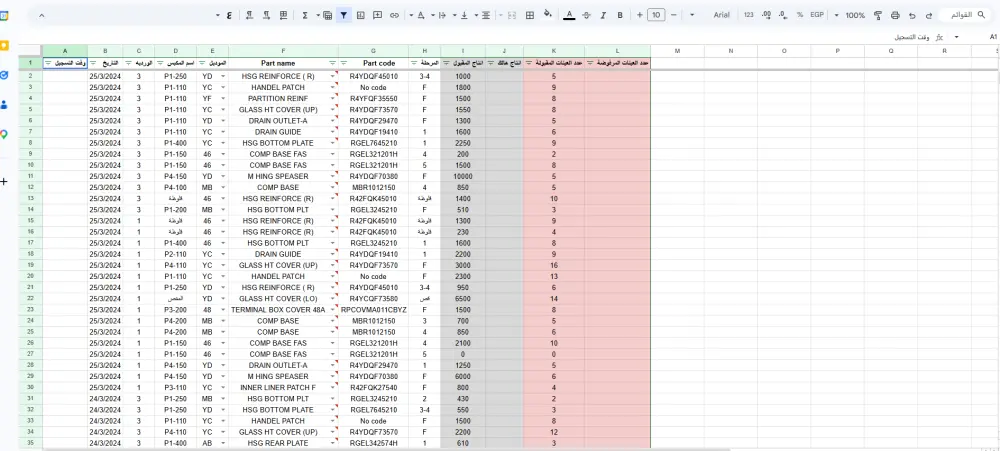Decrease font size with minus button
This screenshot has width=1000, height=451.
(673, 15)
